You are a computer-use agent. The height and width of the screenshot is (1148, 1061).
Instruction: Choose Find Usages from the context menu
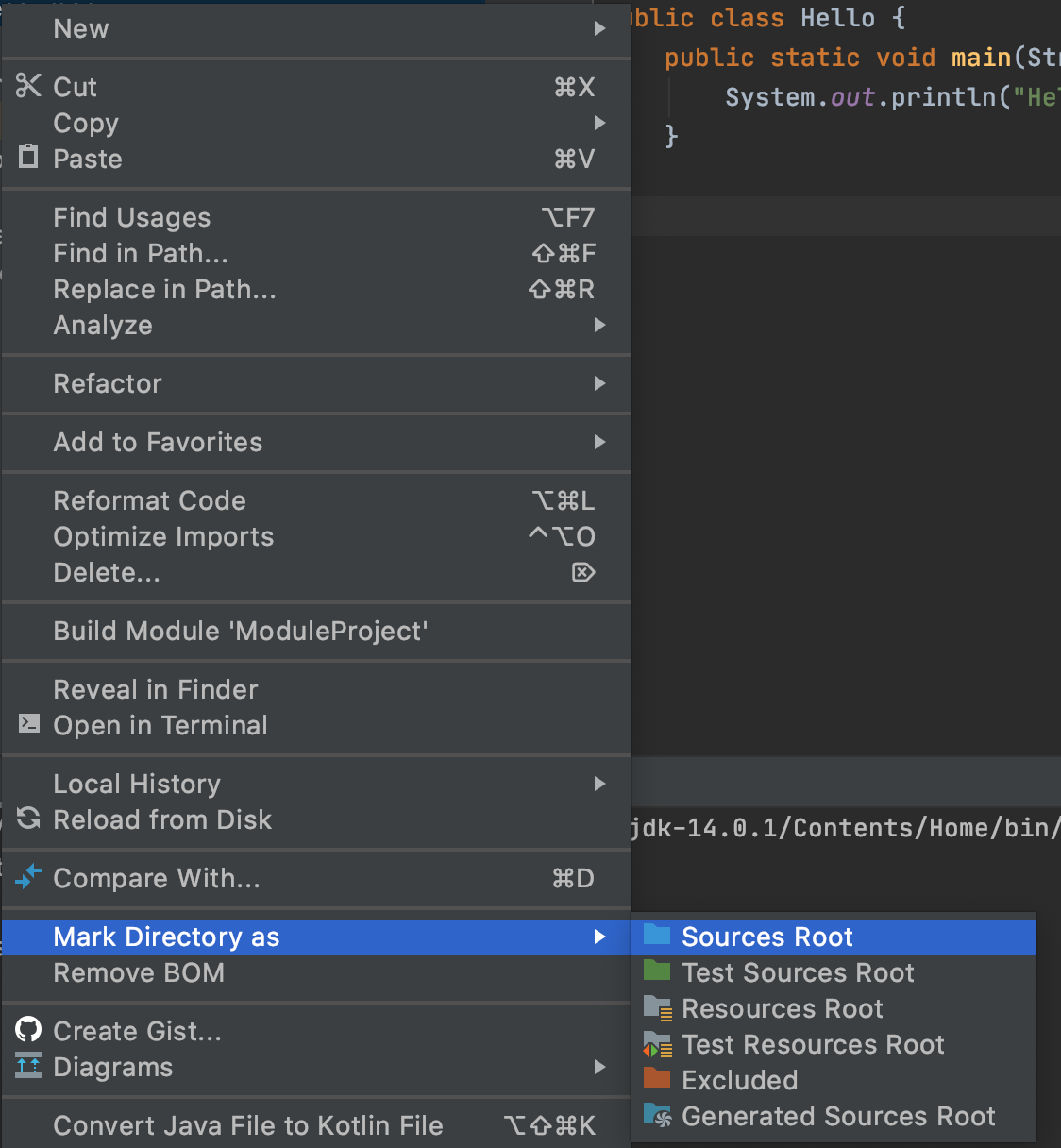pos(132,218)
